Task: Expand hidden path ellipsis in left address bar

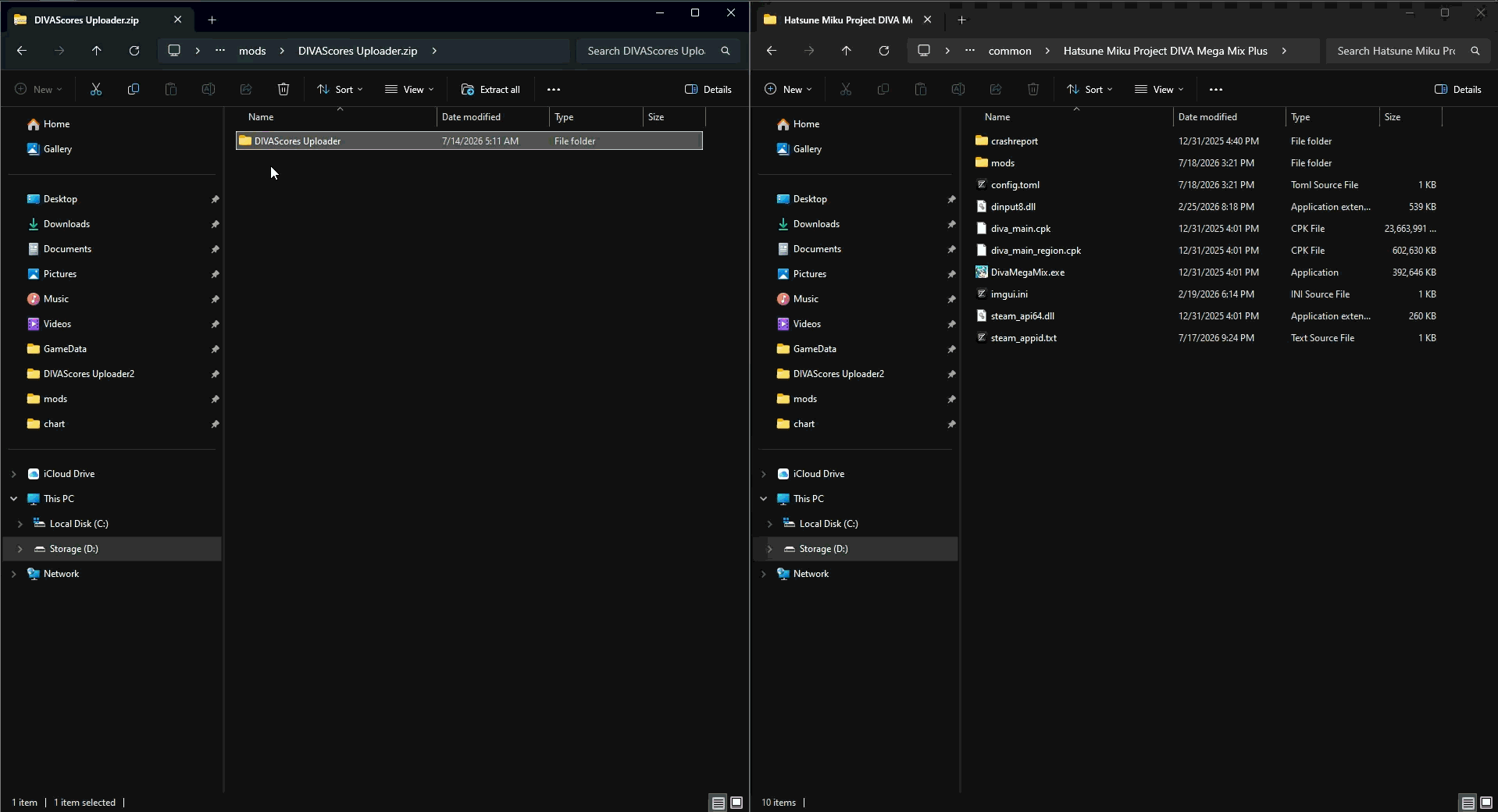Action: 220,51
